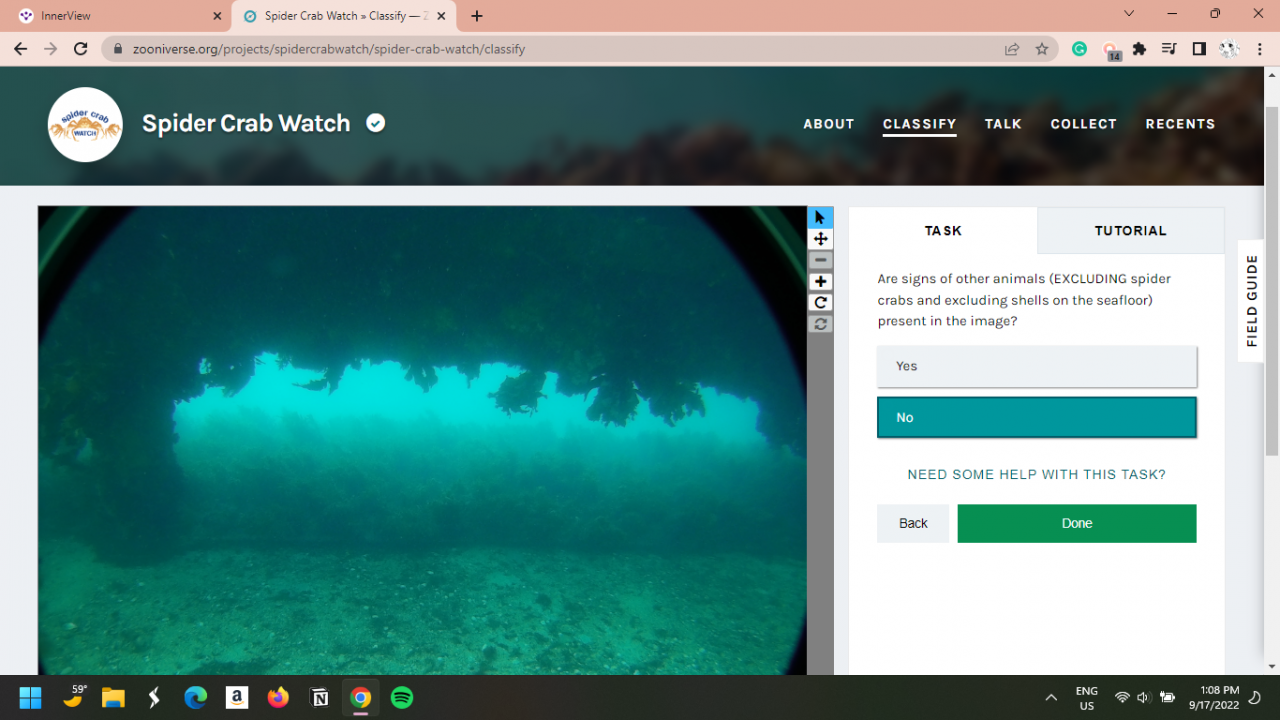Open the Windows Start menu
This screenshot has width=1280, height=720.
pos(30,698)
